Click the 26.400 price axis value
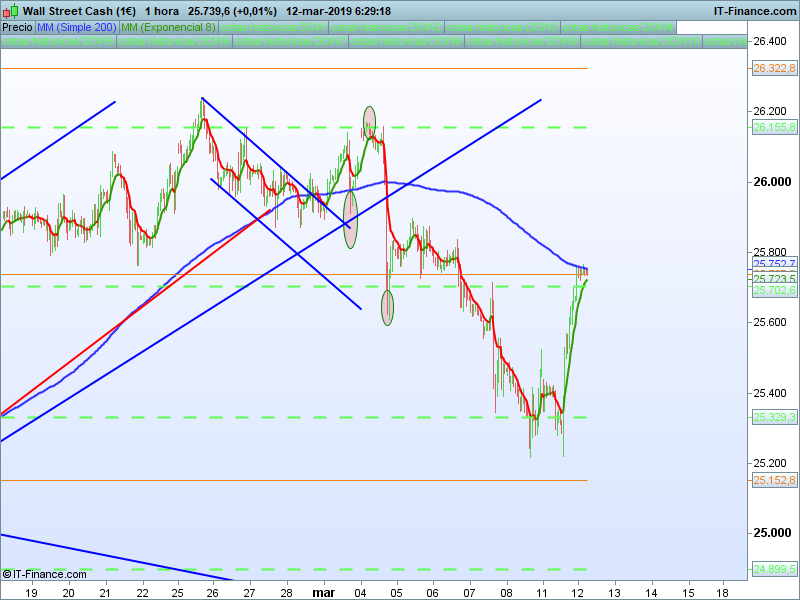The height and width of the screenshot is (600, 800). (x=770, y=41)
